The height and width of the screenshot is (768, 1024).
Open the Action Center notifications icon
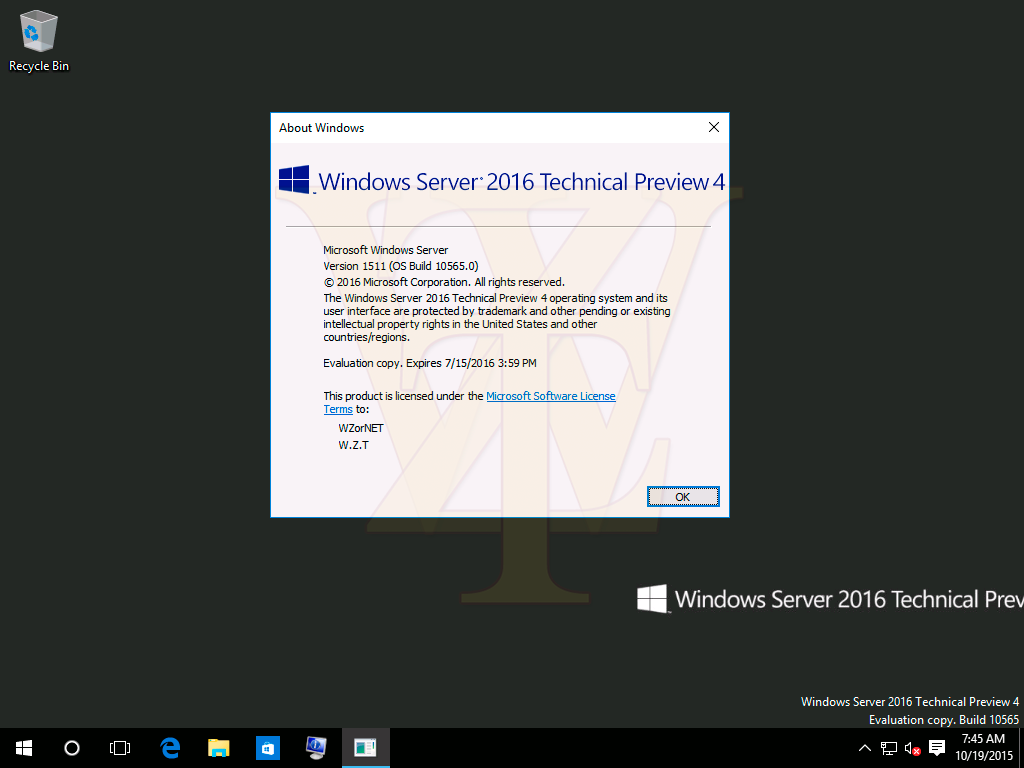click(x=937, y=748)
